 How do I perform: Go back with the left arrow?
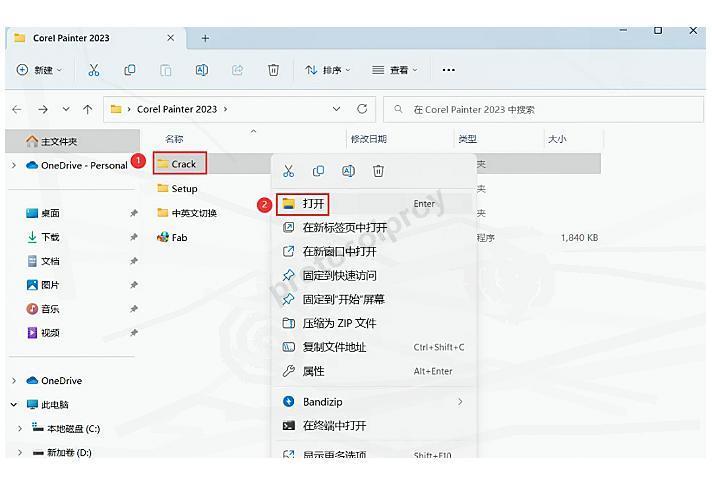[17, 109]
